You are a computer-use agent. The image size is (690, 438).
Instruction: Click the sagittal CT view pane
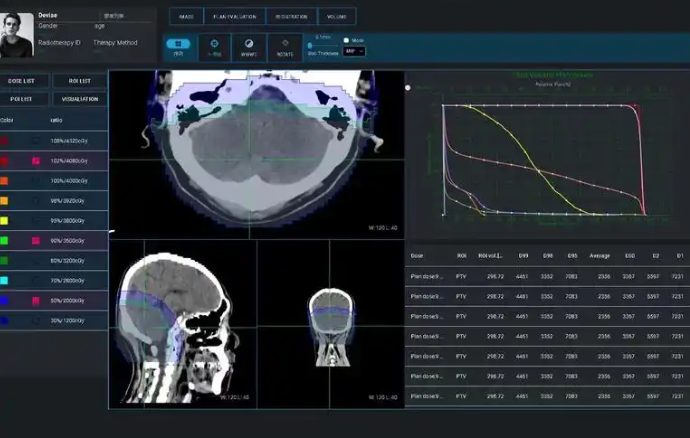(x=183, y=324)
